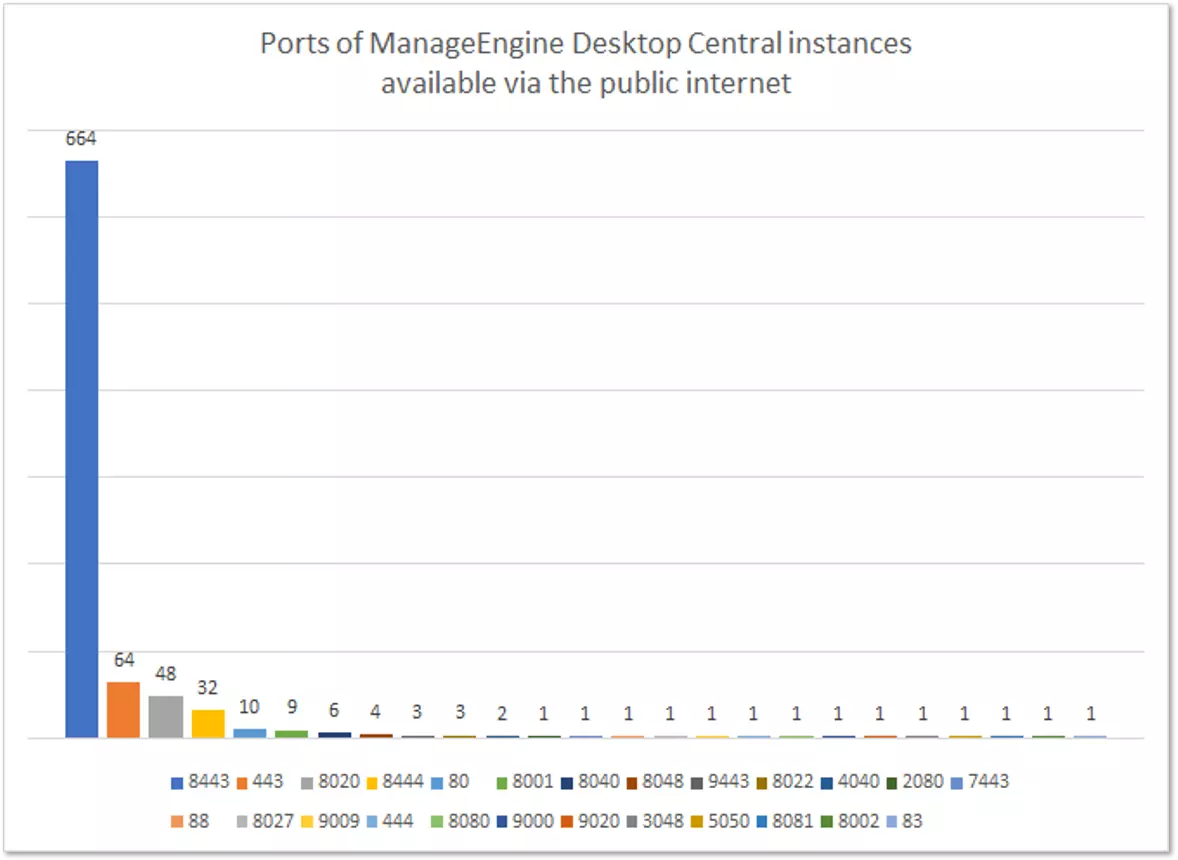1178x860 pixels.
Task: Click the navy legend swatch for 4040
Action: pyautogui.click(x=827, y=783)
